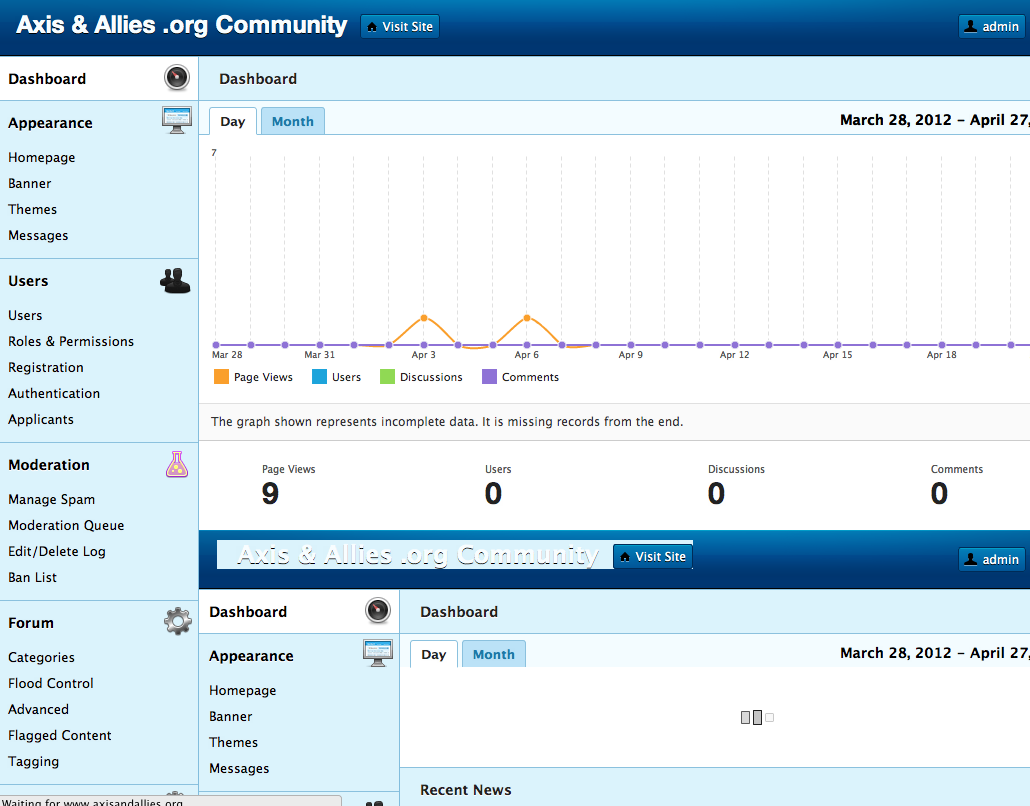Viewport: 1030px width, 806px height.
Task: Switch to Month tab on upper graph
Action: 292,122
